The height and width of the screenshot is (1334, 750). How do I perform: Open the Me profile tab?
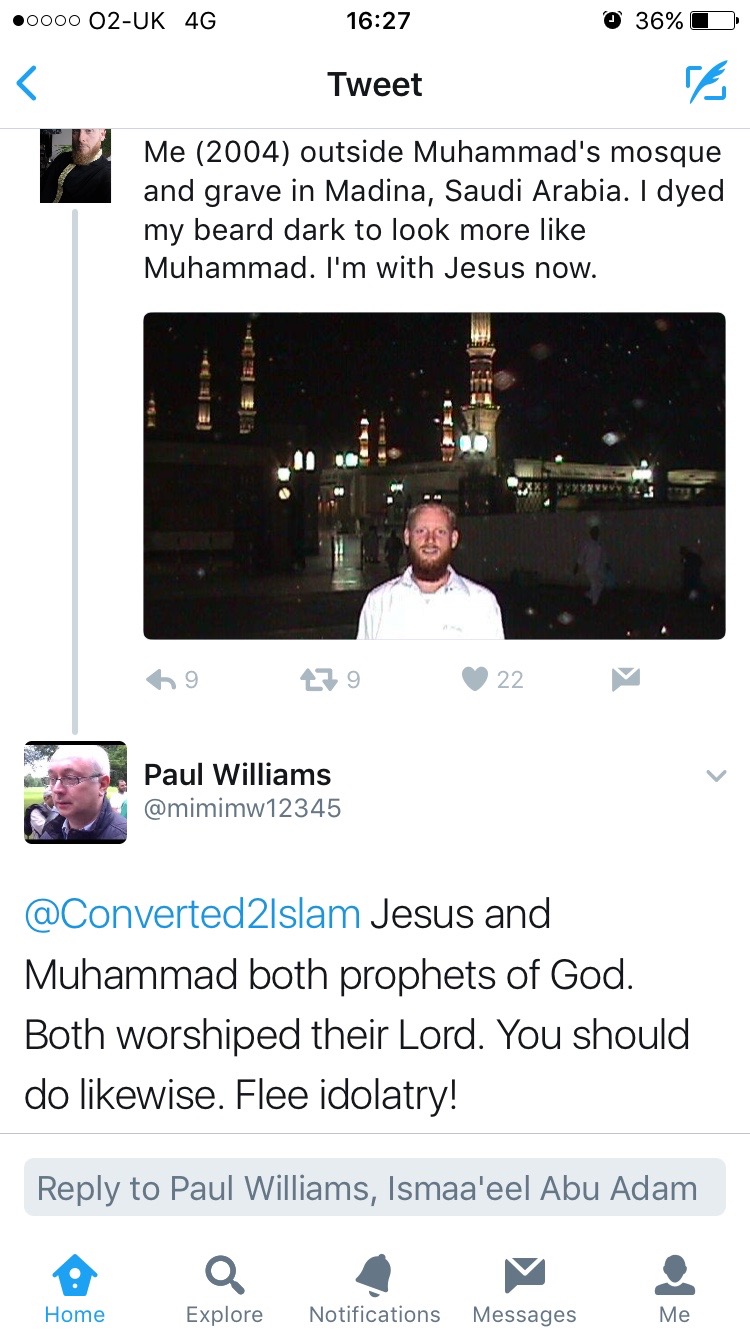pyautogui.click(x=674, y=1290)
